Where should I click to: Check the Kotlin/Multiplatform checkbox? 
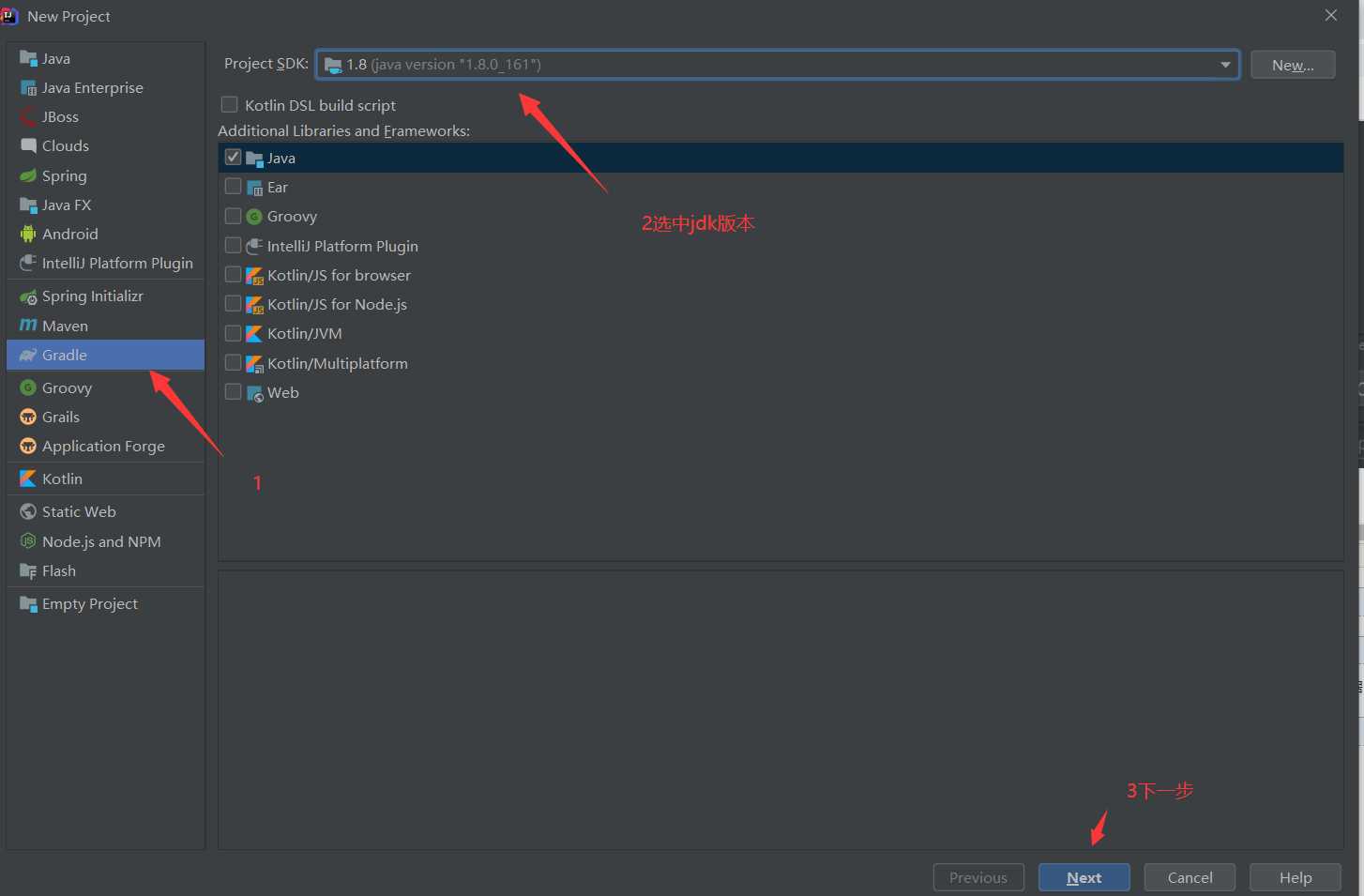coord(234,363)
